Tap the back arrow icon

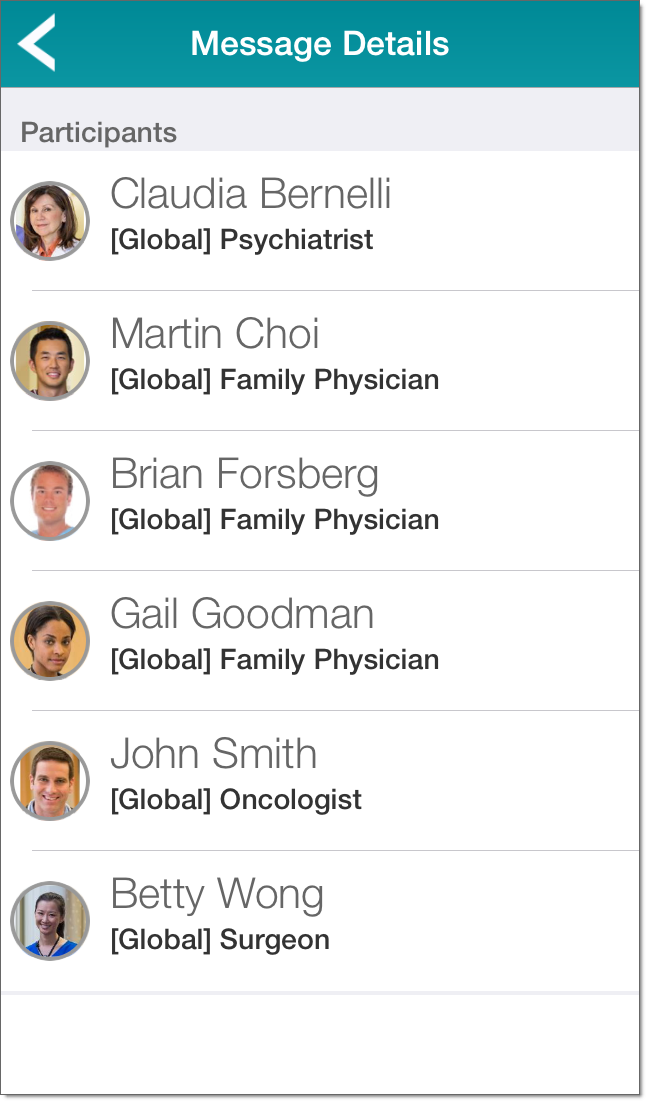point(37,44)
